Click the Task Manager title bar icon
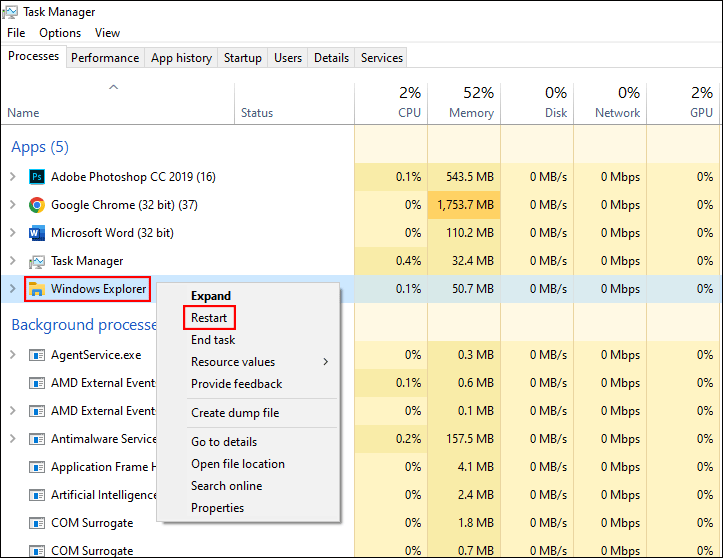This screenshot has height=558, width=723. [10, 12]
